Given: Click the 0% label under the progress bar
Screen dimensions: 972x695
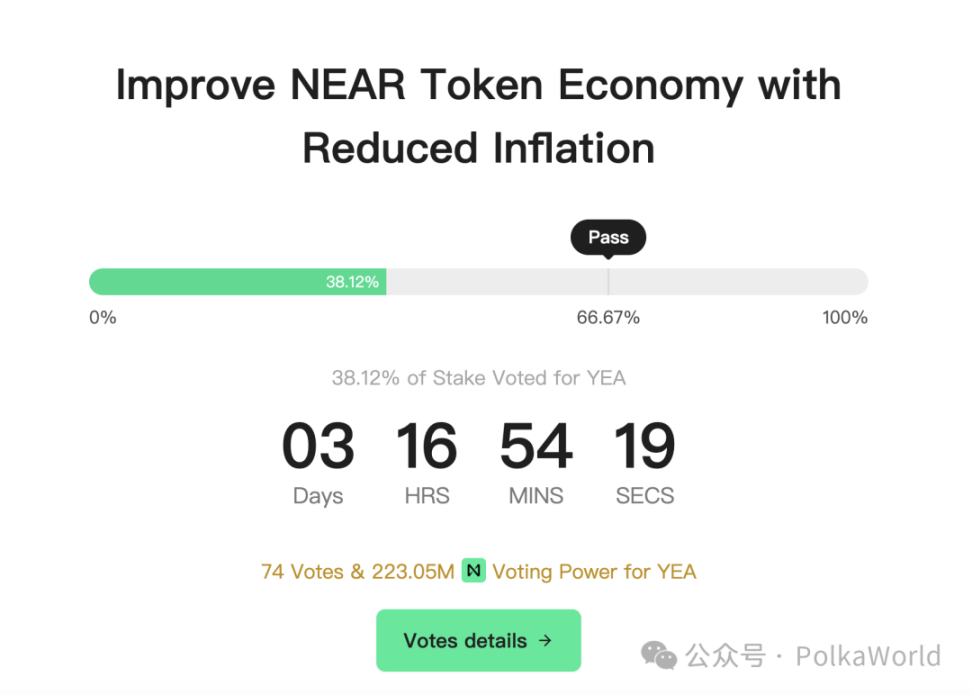Looking at the screenshot, I should click(x=103, y=317).
